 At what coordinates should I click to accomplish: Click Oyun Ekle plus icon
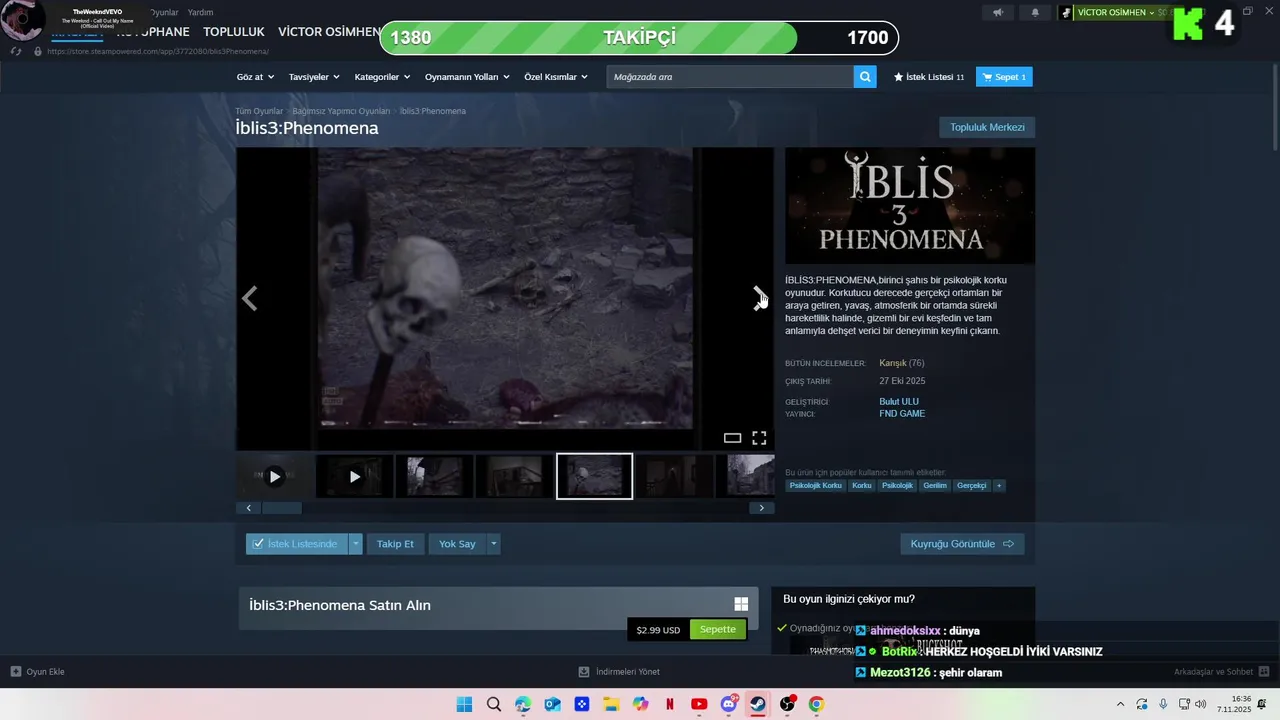(x=16, y=672)
